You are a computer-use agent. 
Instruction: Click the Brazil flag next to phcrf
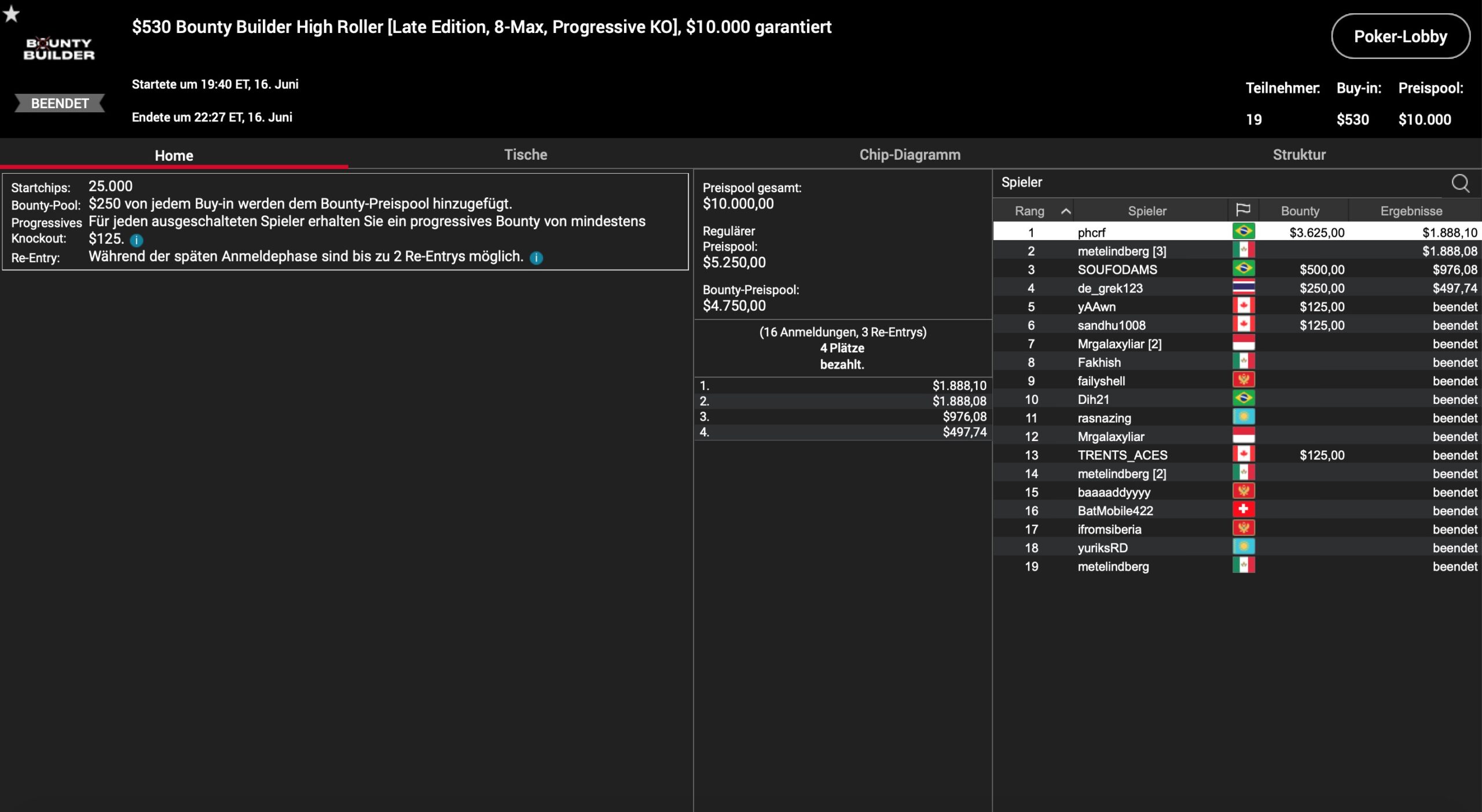coord(1243,232)
